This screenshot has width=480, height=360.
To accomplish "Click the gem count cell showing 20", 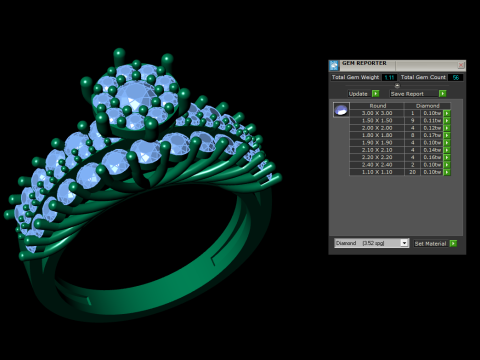I will tap(412, 172).
